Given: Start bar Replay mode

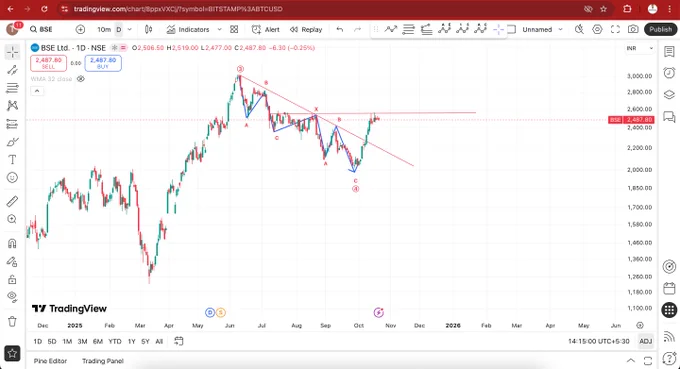Looking at the screenshot, I should [306, 29].
